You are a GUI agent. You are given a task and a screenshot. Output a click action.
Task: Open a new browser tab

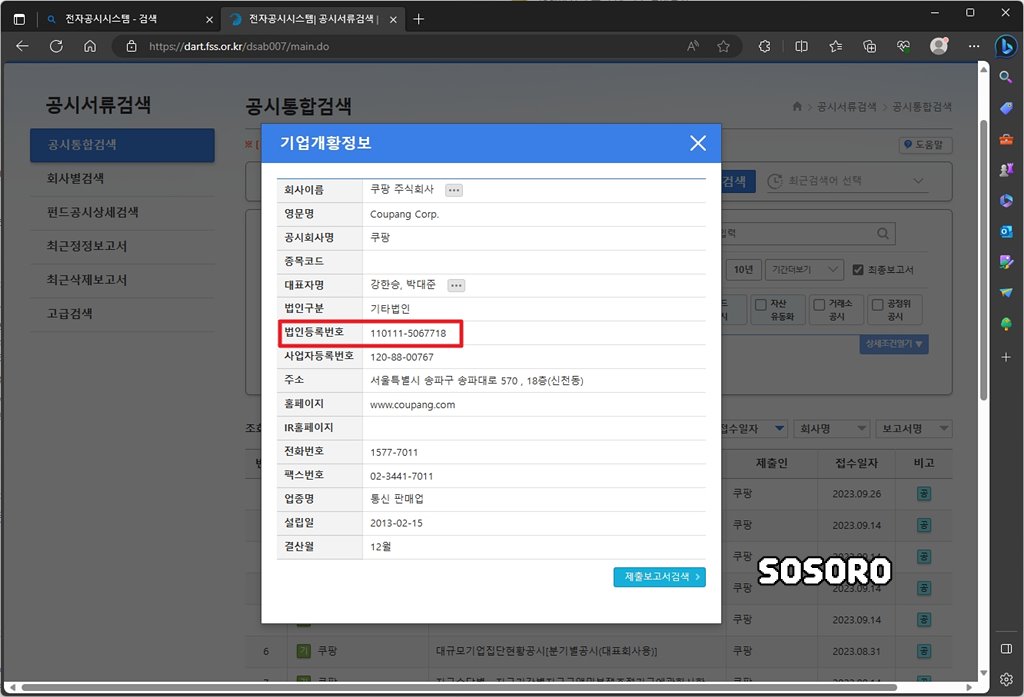(x=419, y=20)
